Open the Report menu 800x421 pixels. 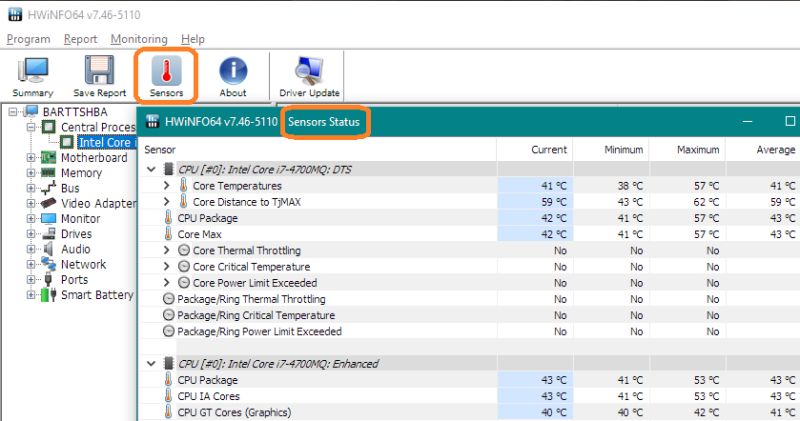point(81,39)
